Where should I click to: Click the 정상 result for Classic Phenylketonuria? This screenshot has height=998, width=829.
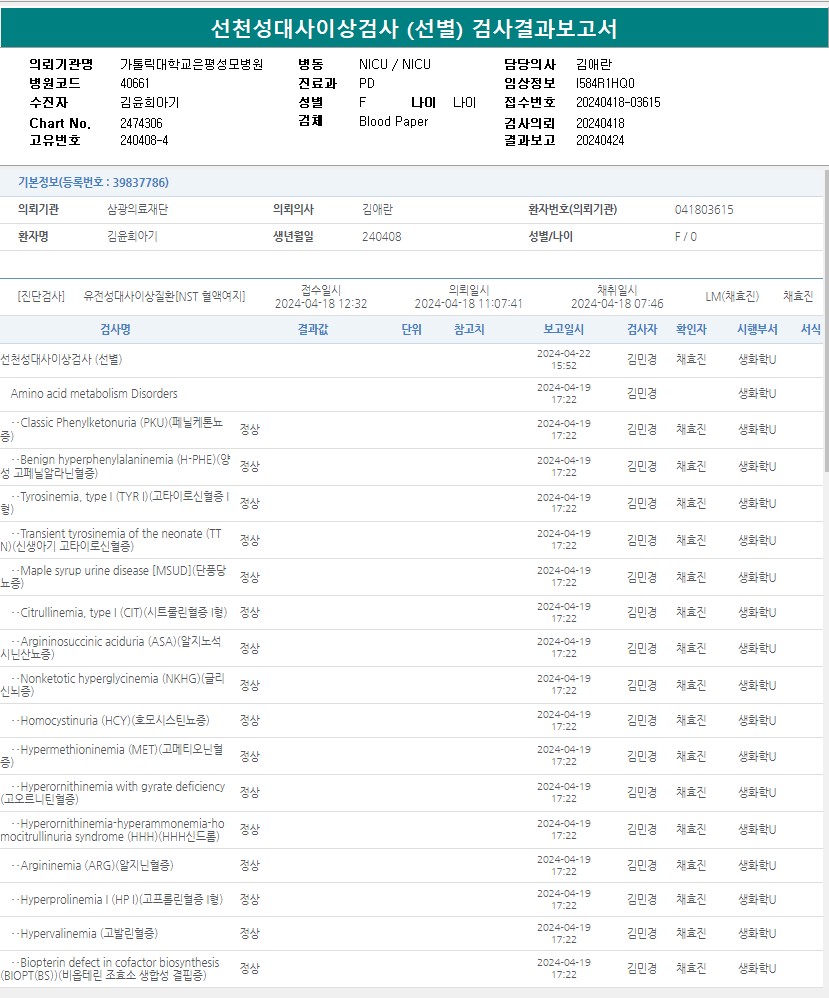(x=250, y=430)
